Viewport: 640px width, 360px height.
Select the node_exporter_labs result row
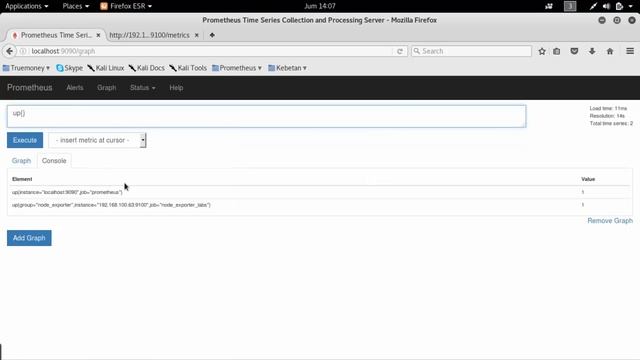point(320,205)
